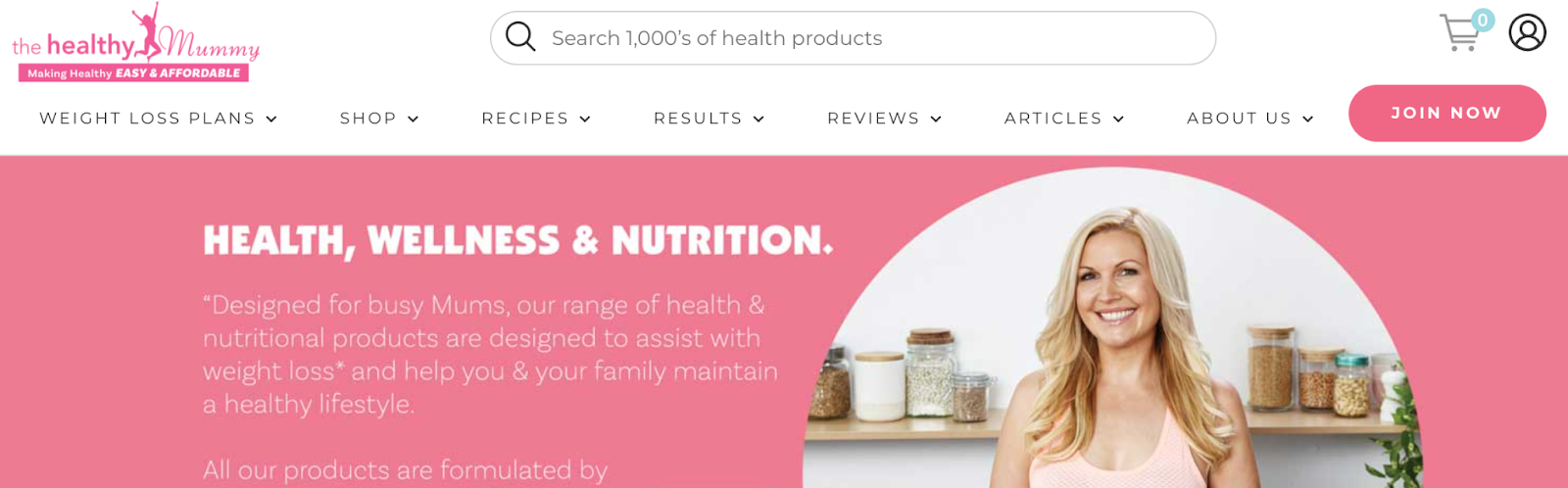
Task: Click the 'Making Healthy Easy & Affordable' tagline
Action: [x=133, y=73]
